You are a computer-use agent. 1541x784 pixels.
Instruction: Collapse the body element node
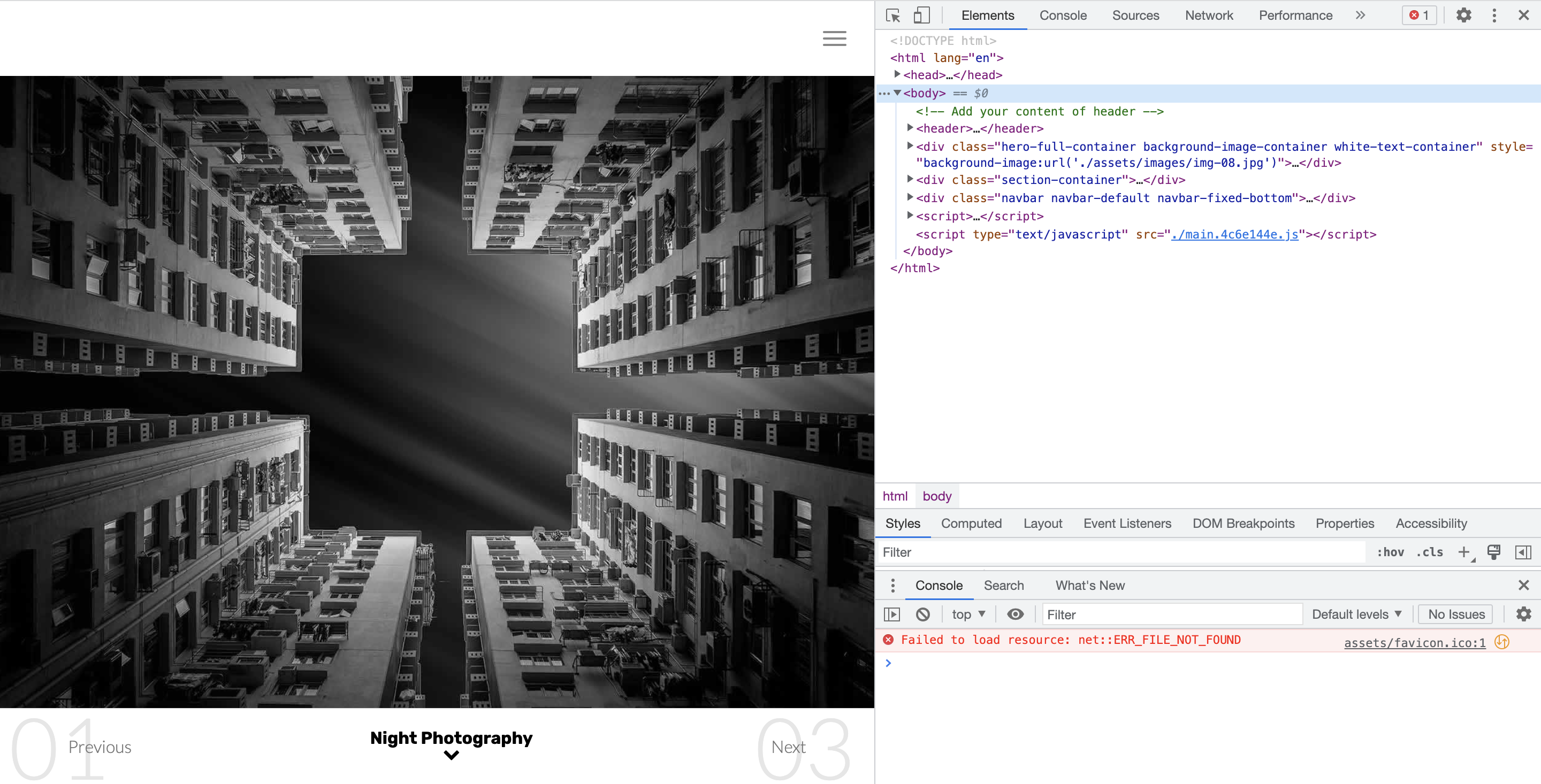897,93
